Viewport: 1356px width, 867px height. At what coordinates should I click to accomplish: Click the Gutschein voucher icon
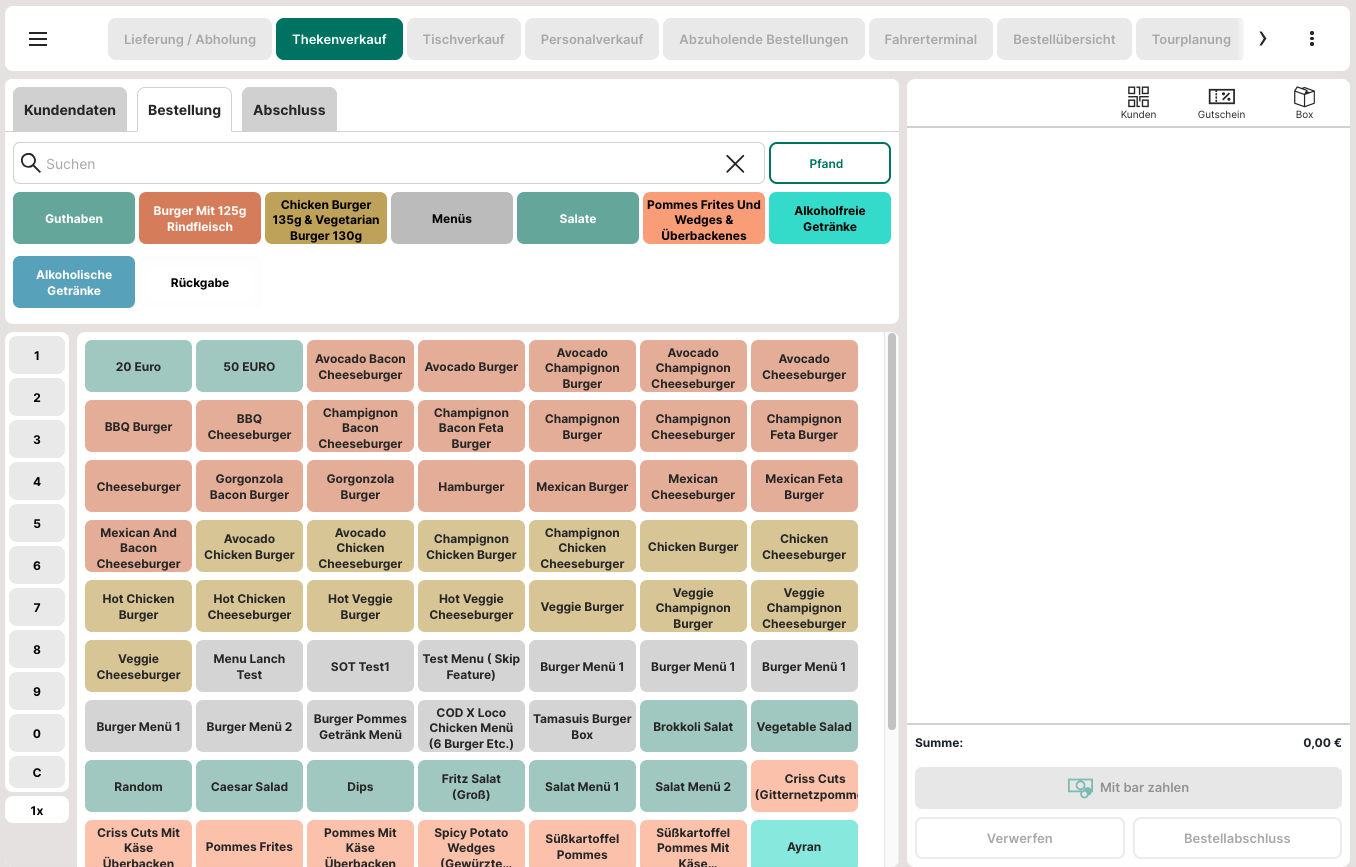coord(1221,97)
